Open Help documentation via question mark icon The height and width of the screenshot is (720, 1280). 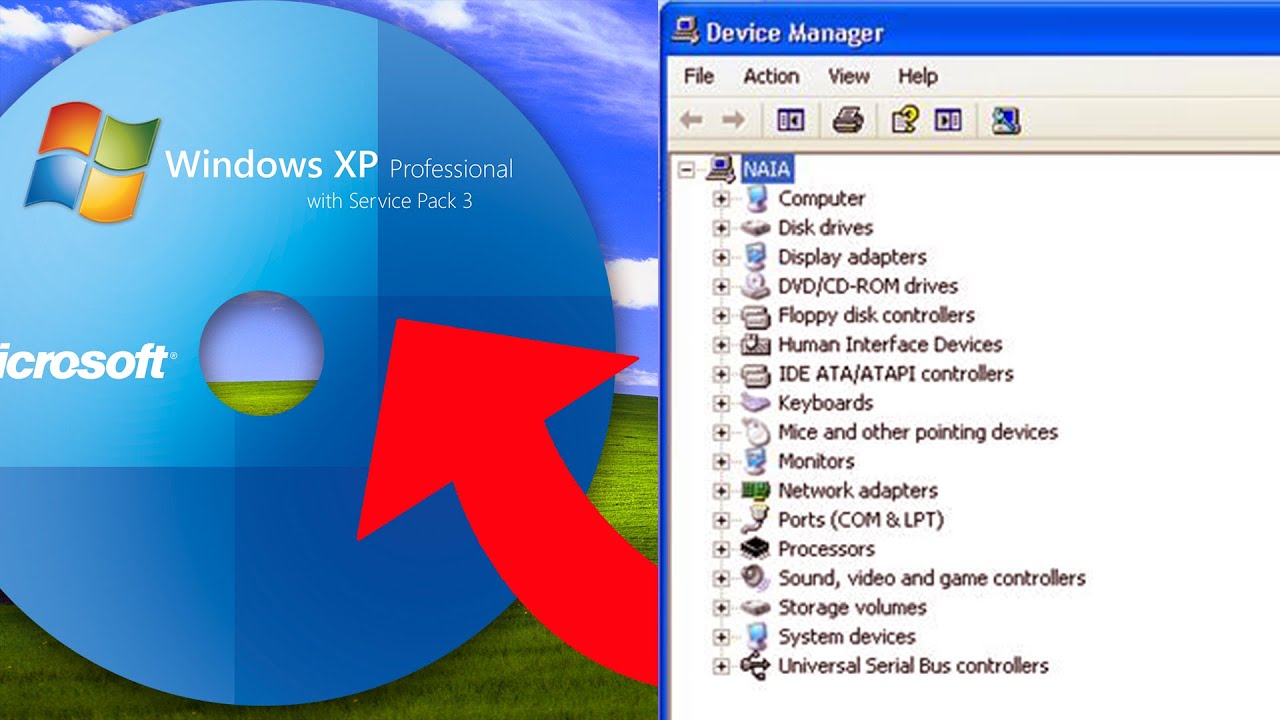(x=903, y=119)
